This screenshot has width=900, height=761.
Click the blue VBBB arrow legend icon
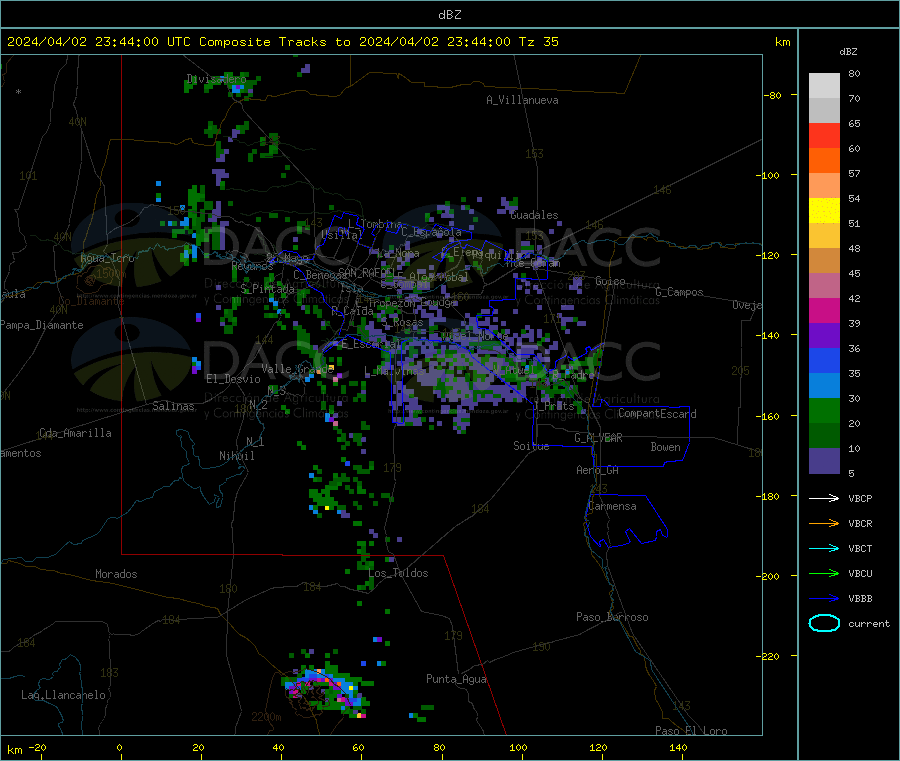point(824,598)
